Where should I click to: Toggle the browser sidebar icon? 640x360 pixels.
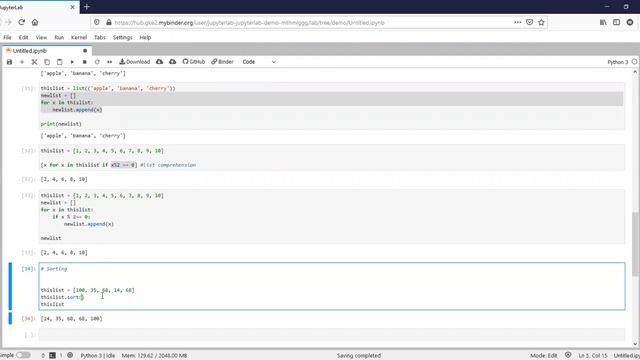click(616, 22)
